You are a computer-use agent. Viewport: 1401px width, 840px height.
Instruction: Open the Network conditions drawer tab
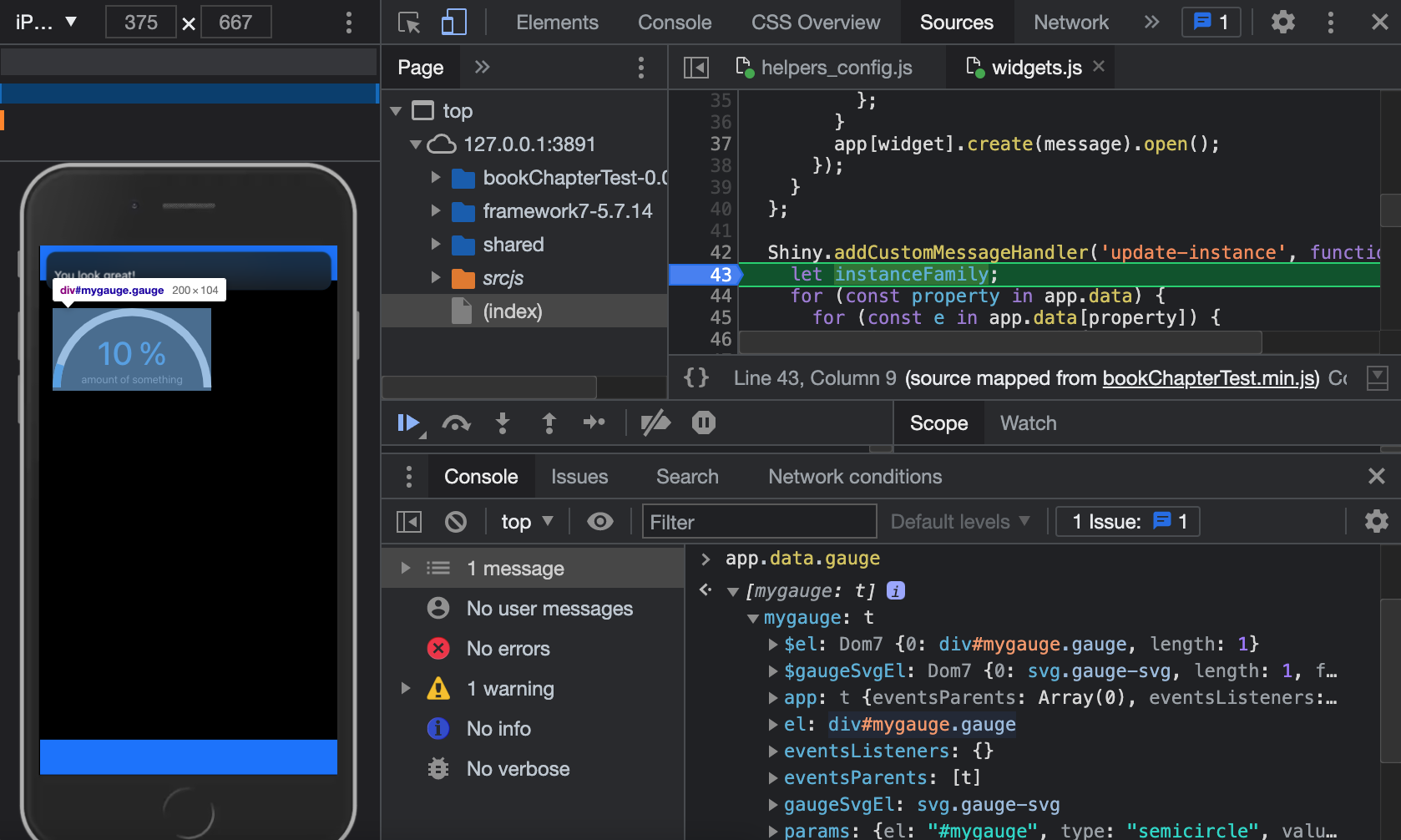pyautogui.click(x=855, y=477)
